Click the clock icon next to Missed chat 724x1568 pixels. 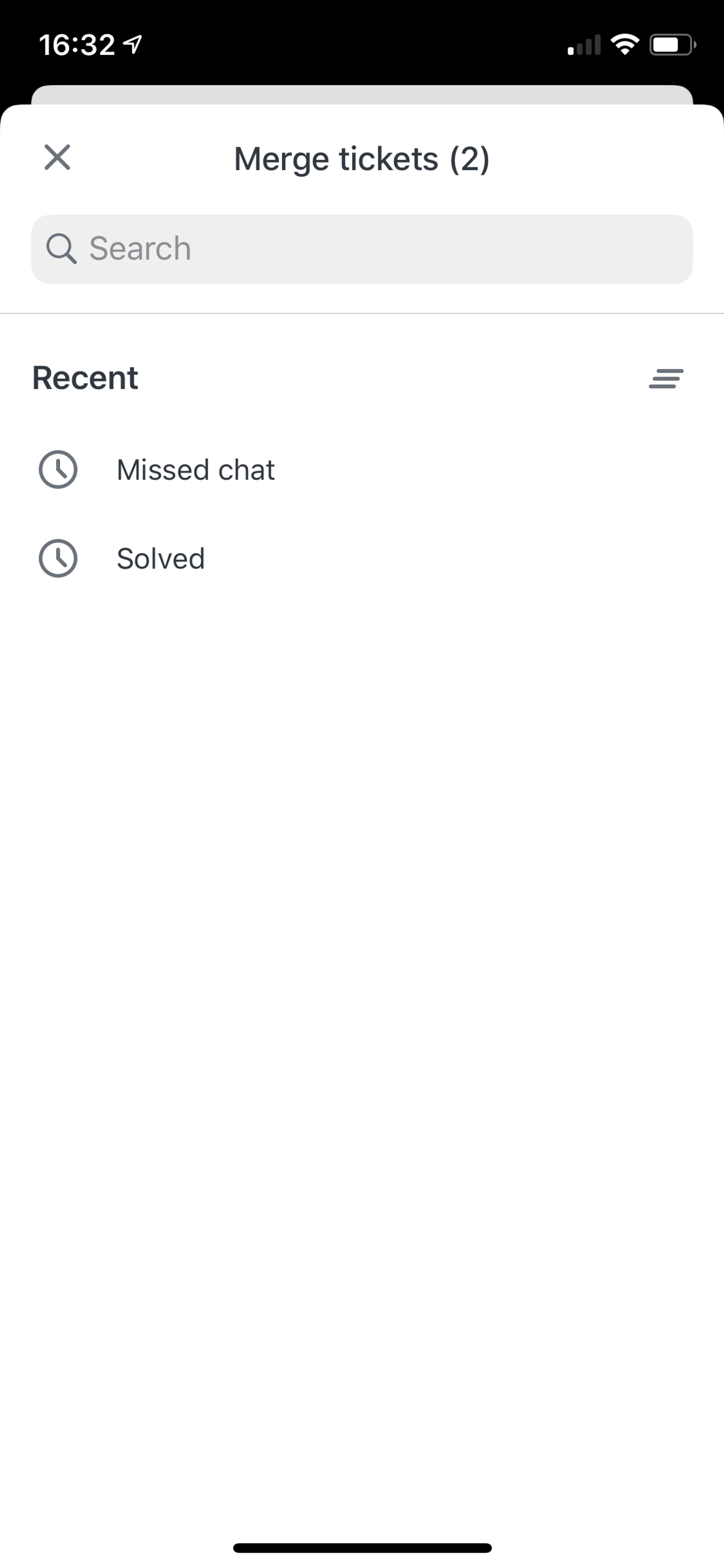pyautogui.click(x=58, y=469)
